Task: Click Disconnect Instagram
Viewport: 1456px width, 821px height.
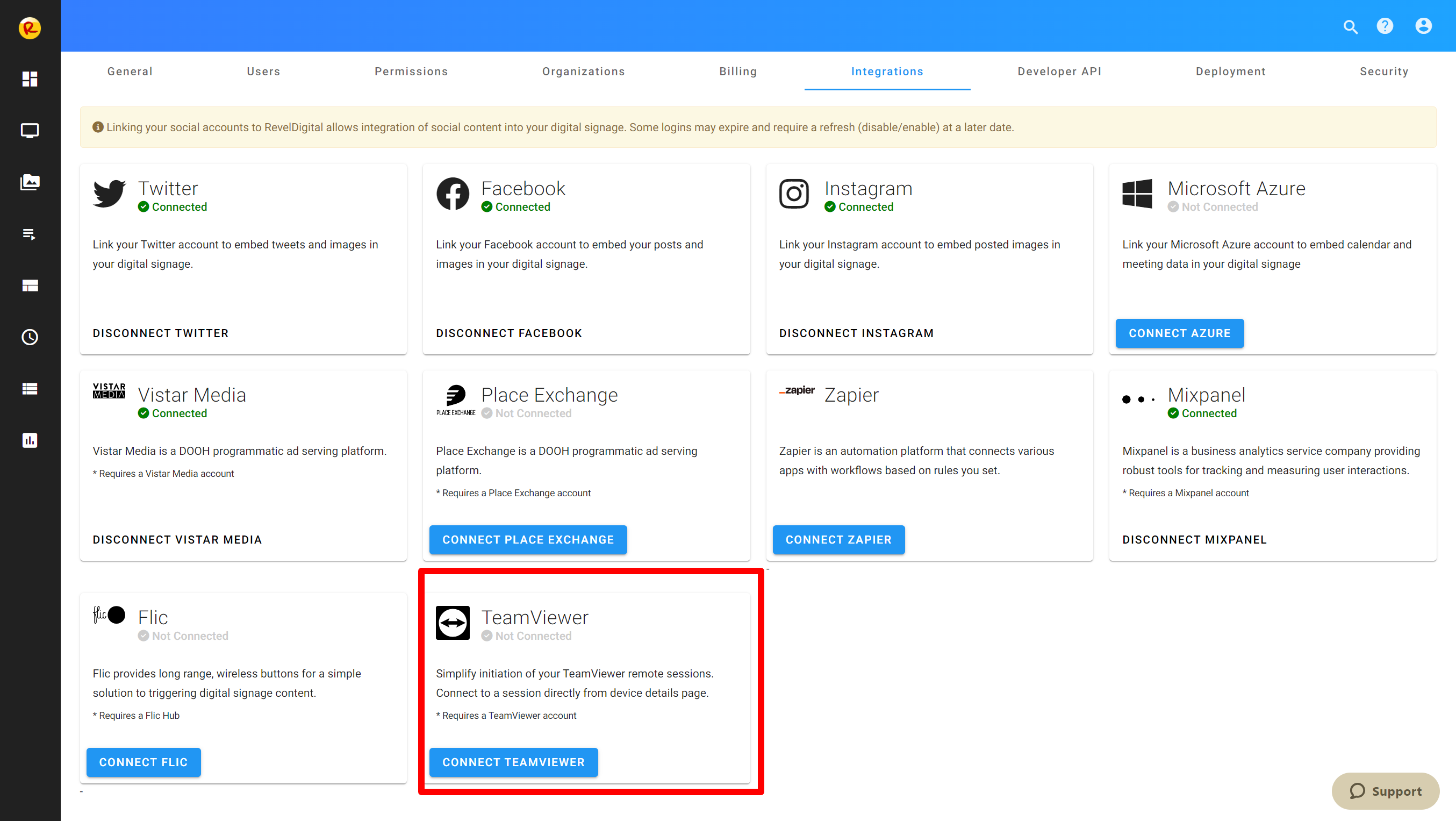Action: 856,333
